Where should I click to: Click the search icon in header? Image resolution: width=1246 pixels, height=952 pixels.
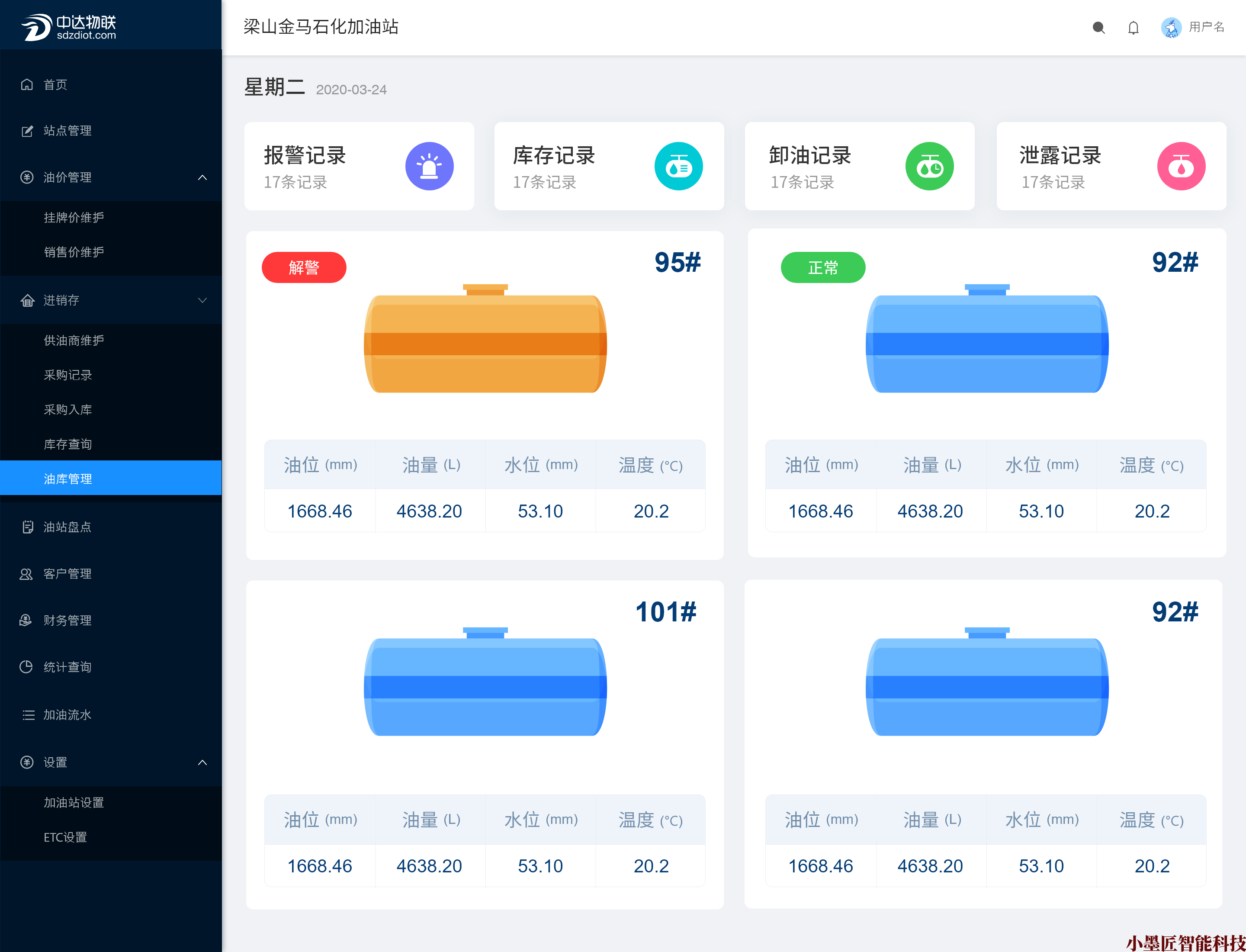point(1098,27)
